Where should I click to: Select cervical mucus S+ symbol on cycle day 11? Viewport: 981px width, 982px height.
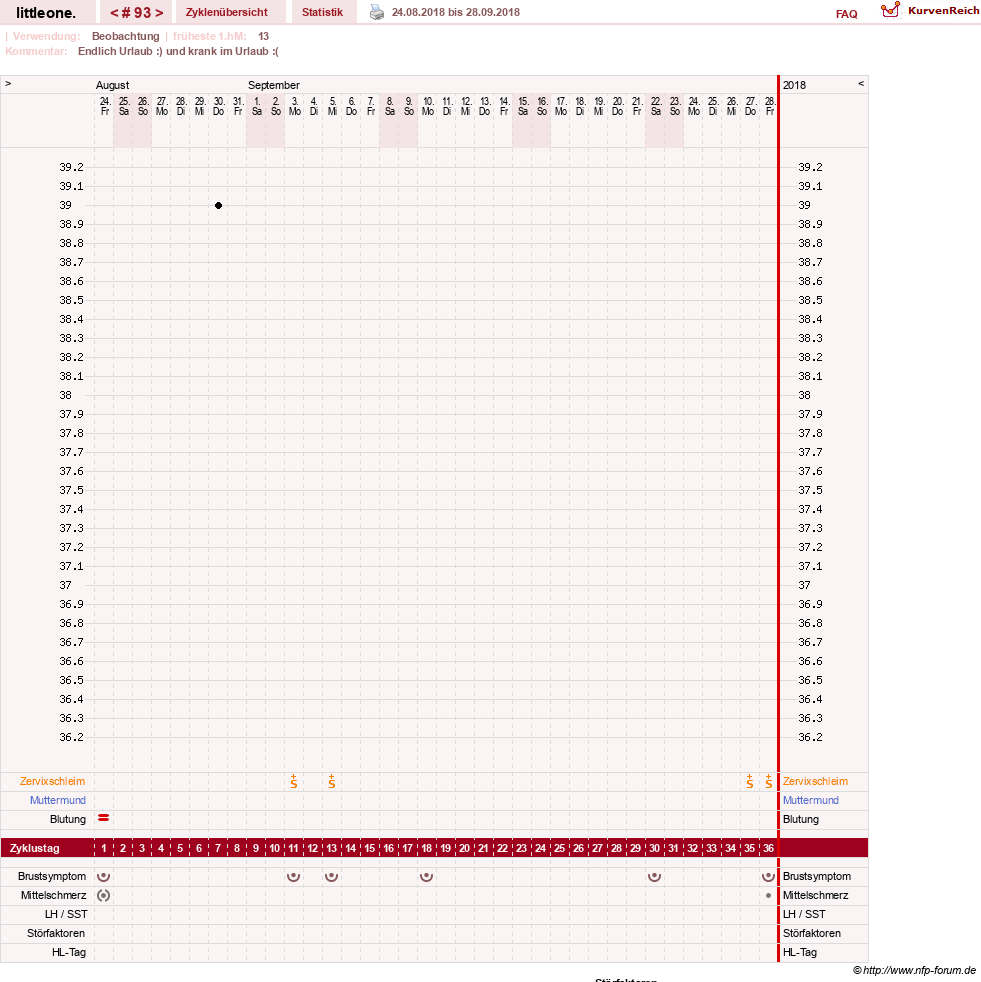point(294,781)
